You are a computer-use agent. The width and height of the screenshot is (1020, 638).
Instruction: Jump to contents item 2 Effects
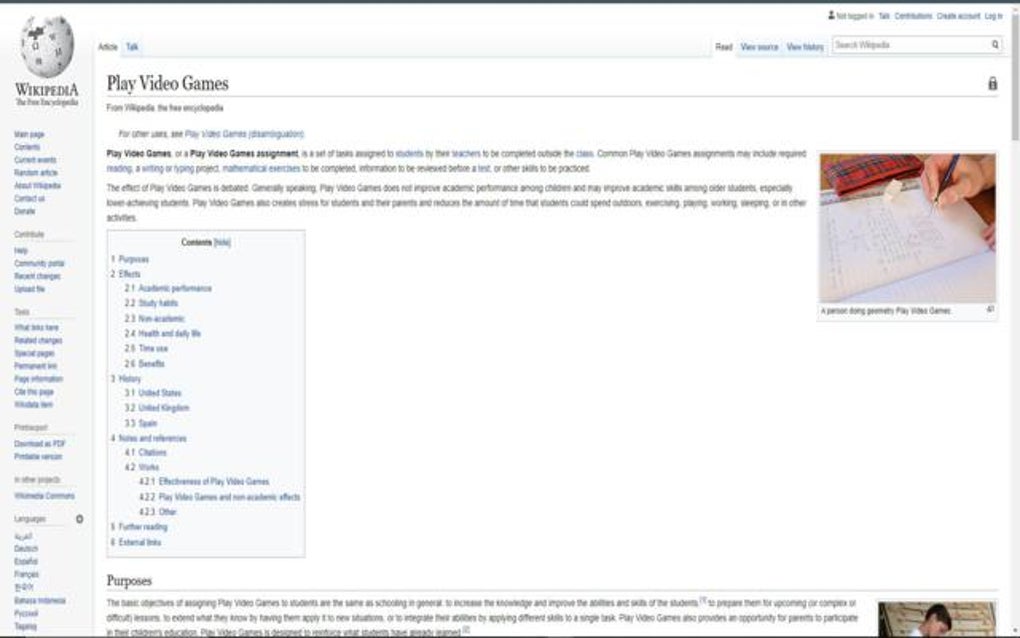pyautogui.click(x=126, y=274)
